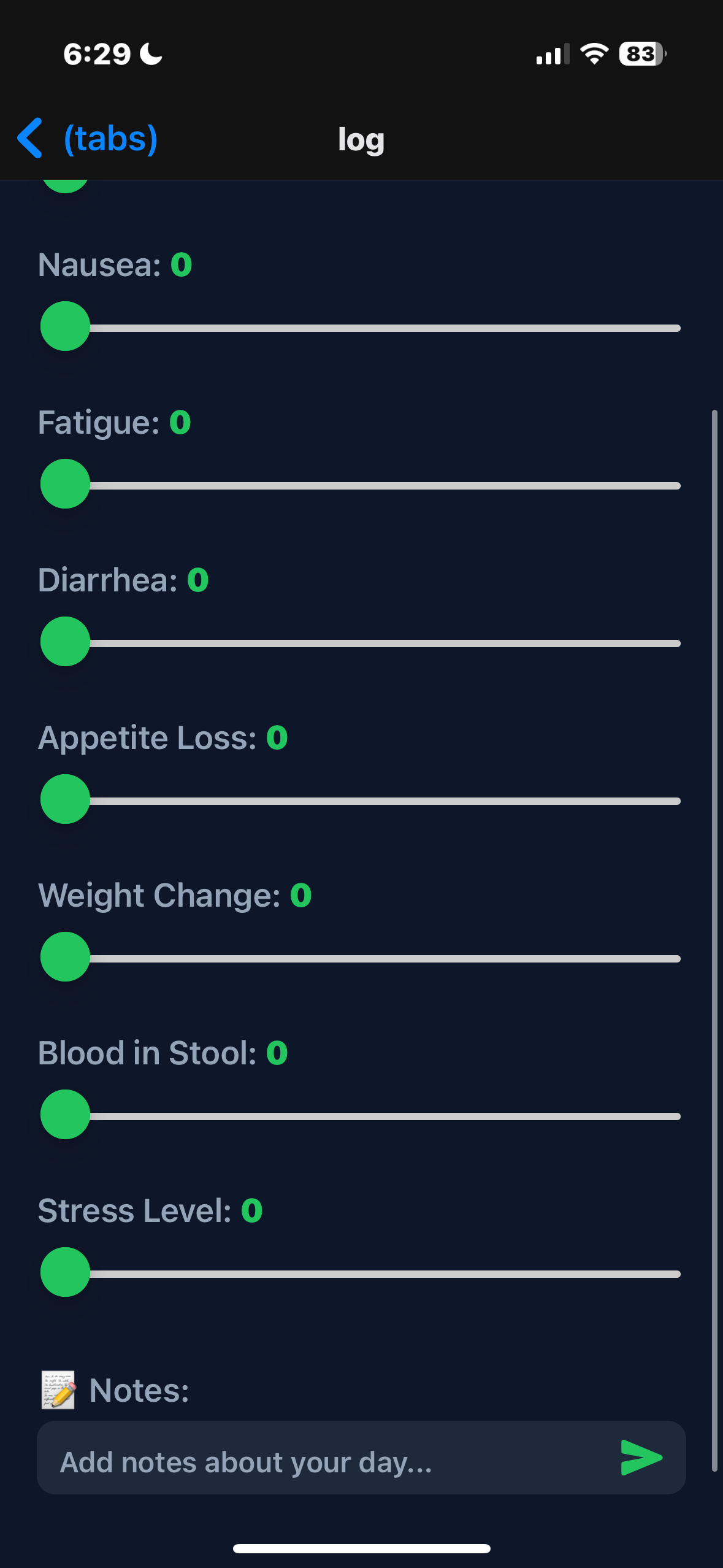Tap the moon focus mode icon
Image resolution: width=723 pixels, height=1568 pixels.
[x=151, y=54]
